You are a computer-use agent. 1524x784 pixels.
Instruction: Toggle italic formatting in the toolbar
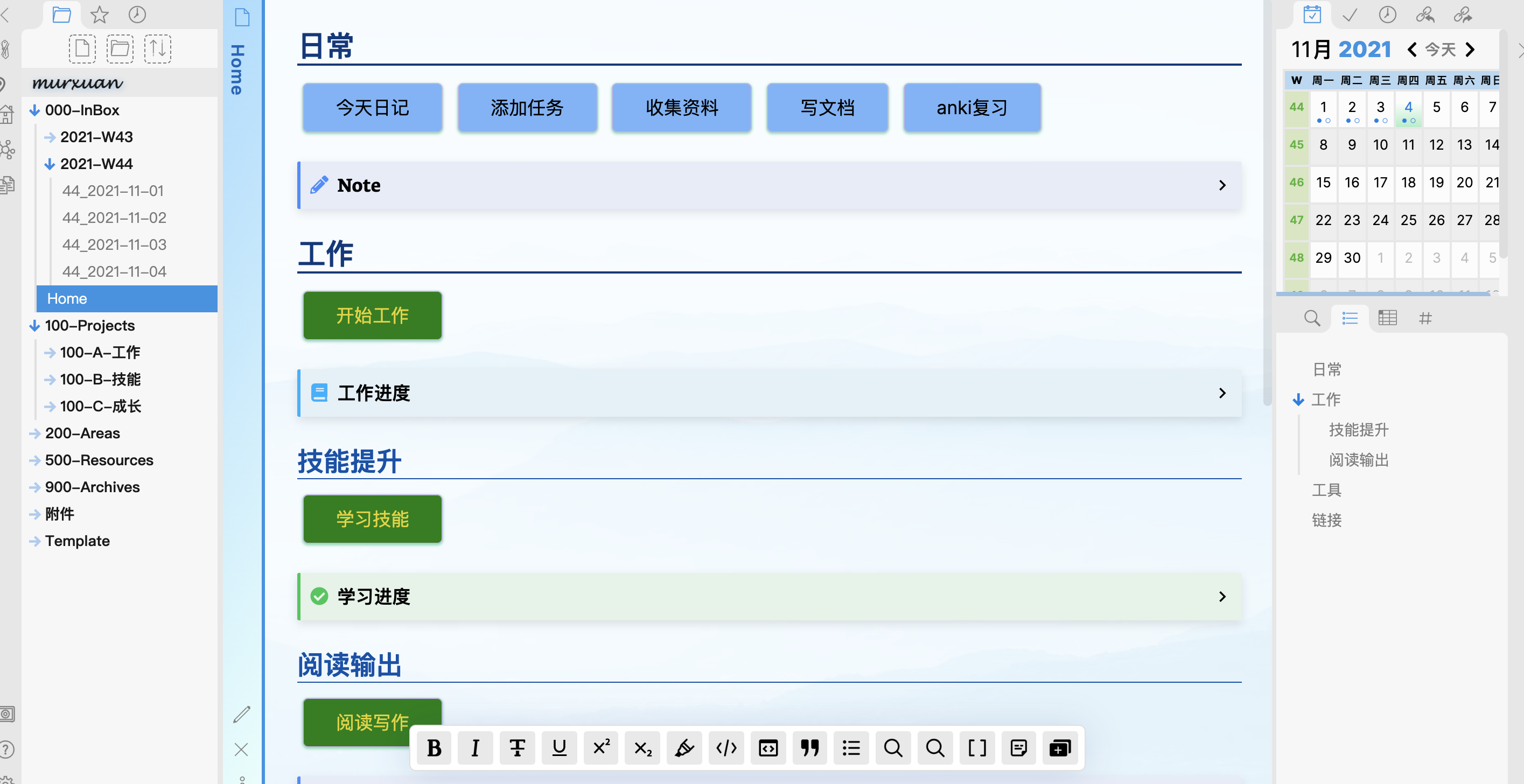tap(475, 748)
